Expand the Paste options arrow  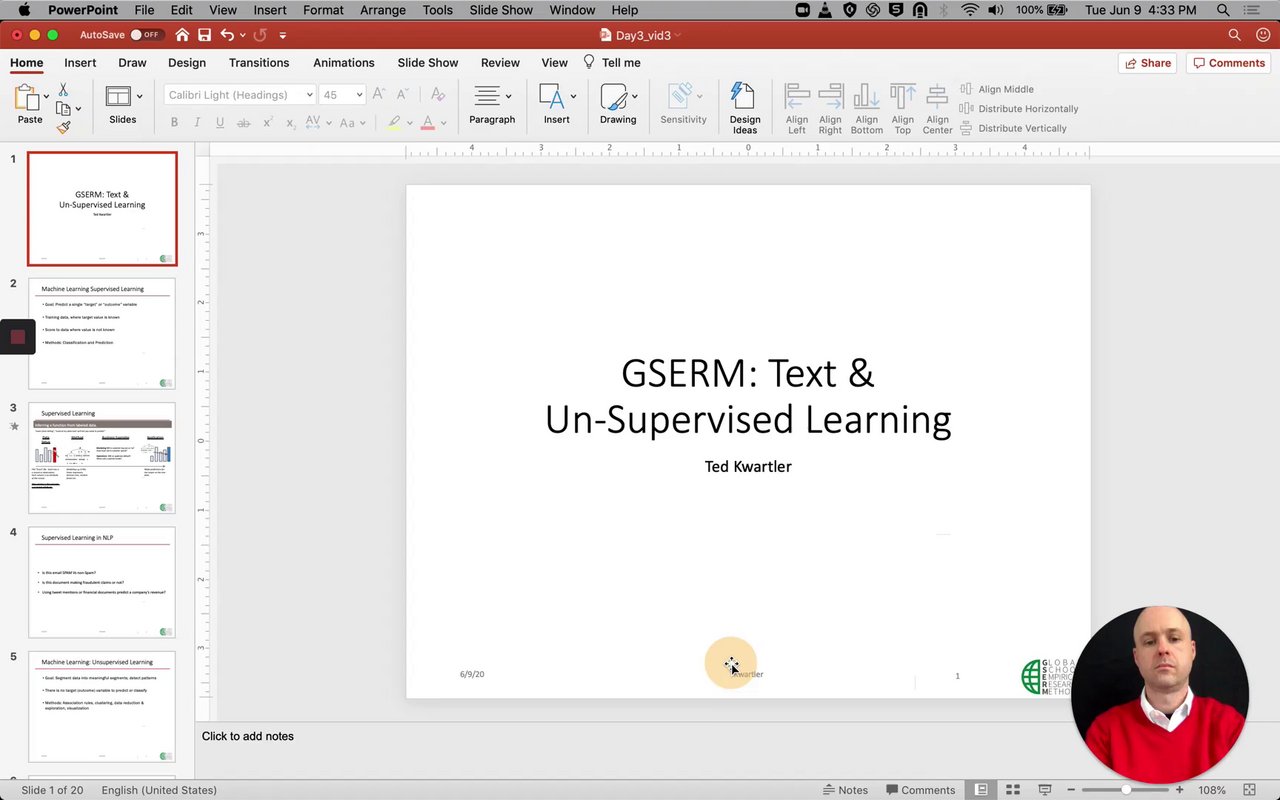click(x=46, y=97)
